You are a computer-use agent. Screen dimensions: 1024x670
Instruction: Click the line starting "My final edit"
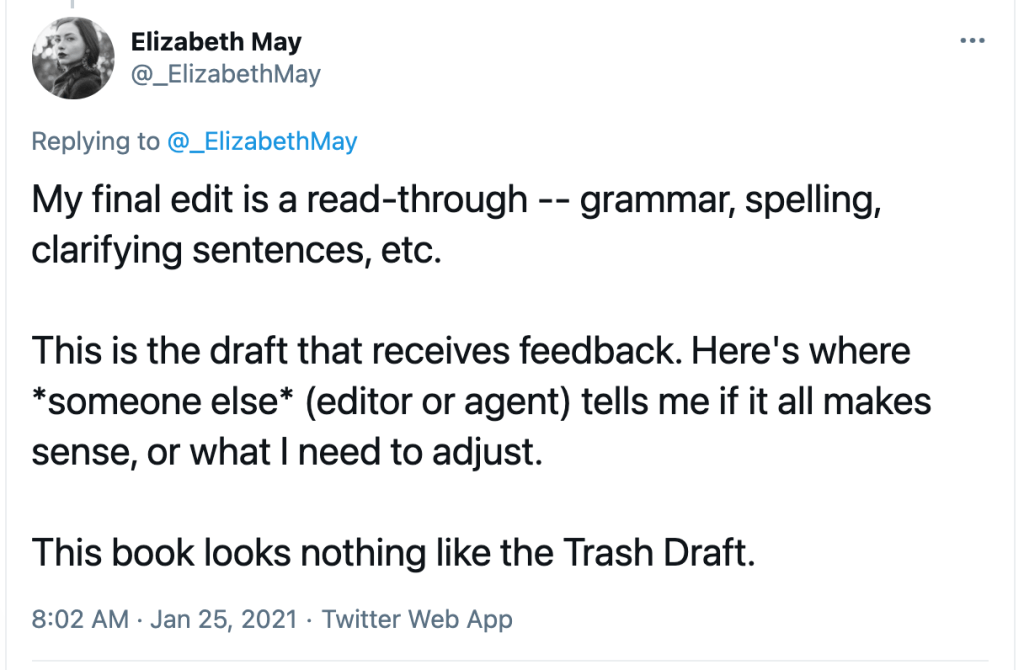coord(280,200)
